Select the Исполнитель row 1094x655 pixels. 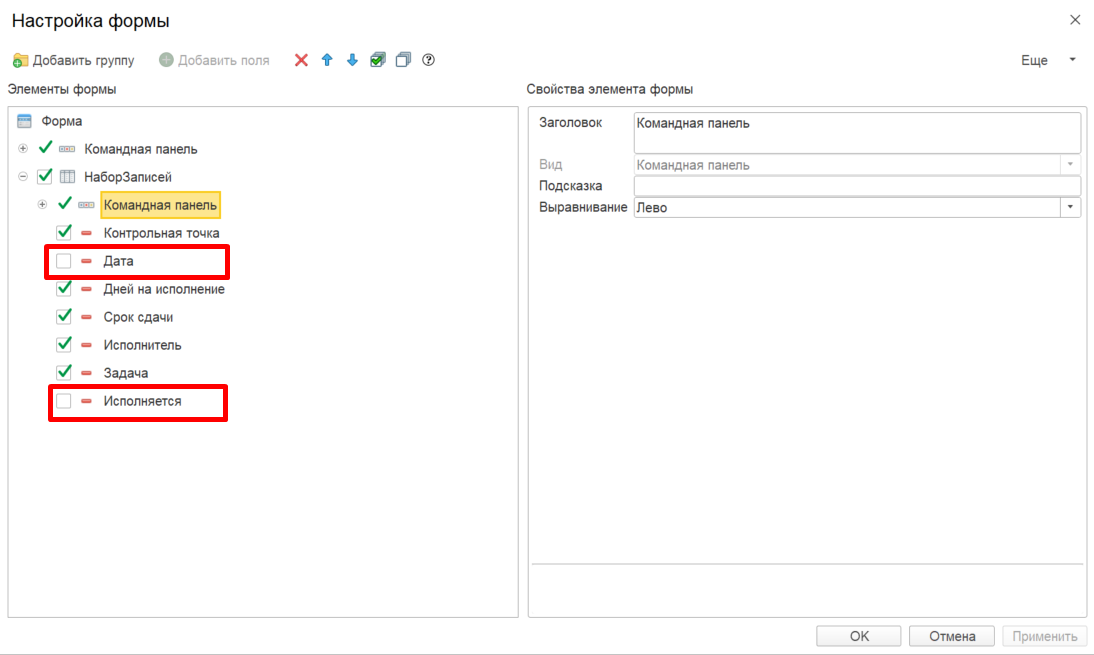point(142,345)
